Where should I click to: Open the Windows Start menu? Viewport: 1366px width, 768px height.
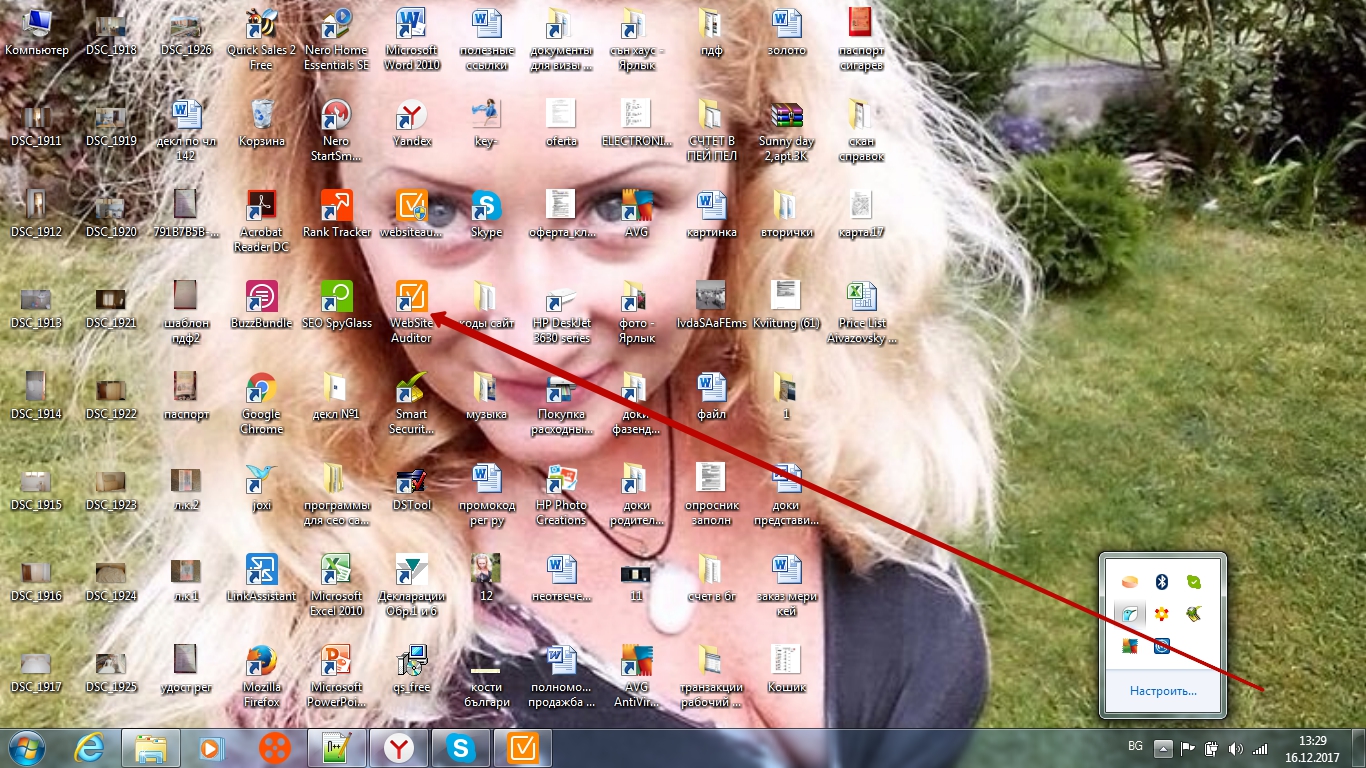(x=26, y=748)
